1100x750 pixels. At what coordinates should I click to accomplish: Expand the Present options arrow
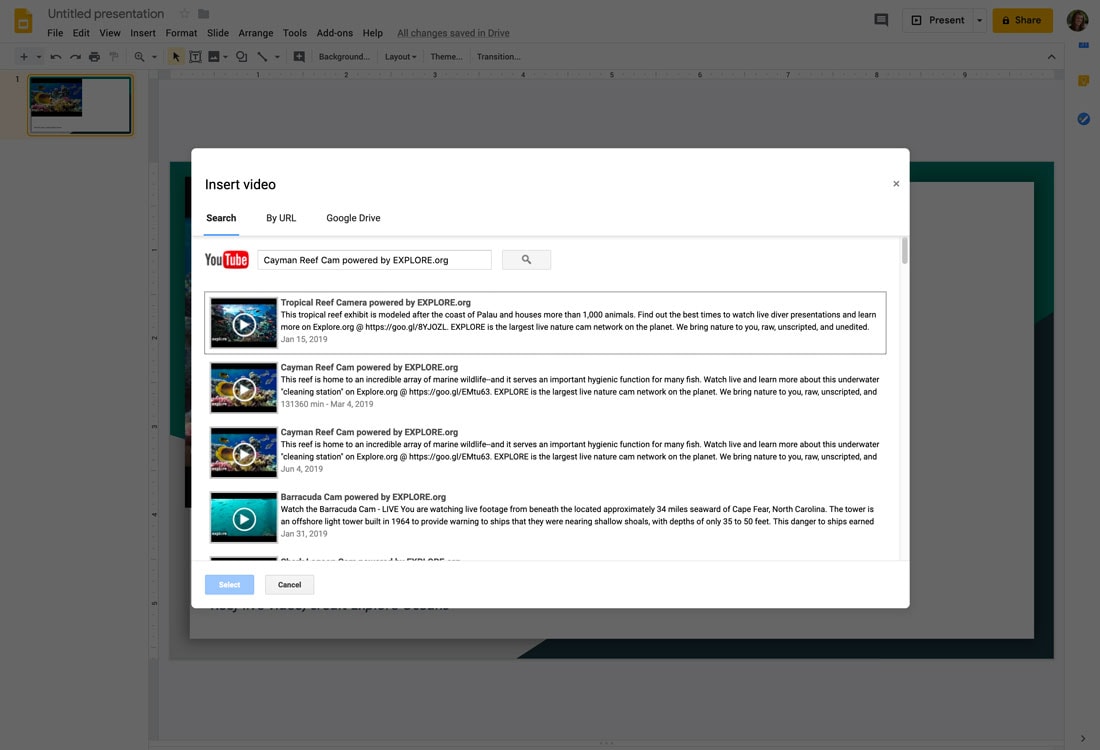click(979, 20)
